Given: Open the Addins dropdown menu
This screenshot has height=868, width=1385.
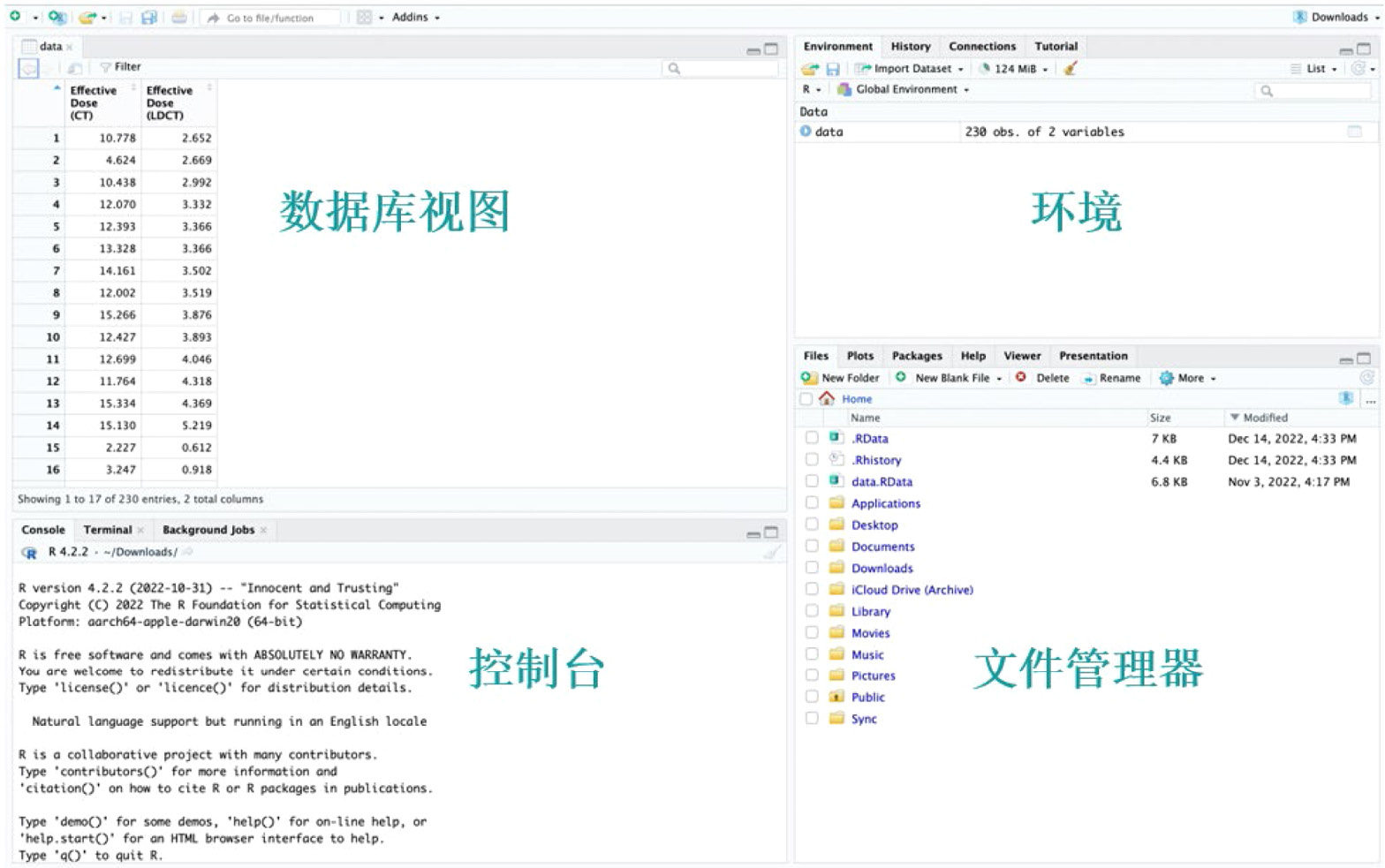Looking at the screenshot, I should tap(415, 18).
